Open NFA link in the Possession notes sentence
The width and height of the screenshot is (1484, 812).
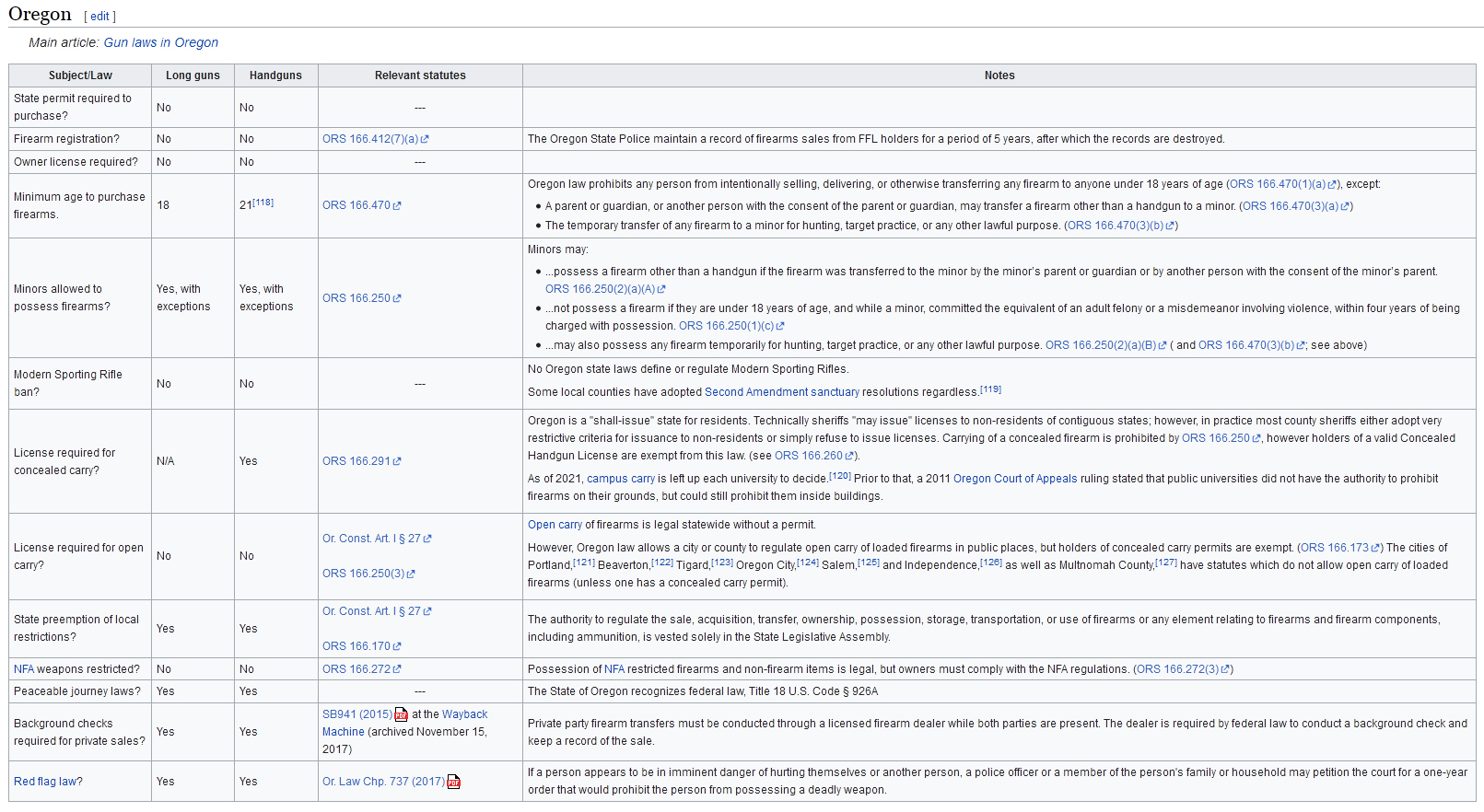614,669
